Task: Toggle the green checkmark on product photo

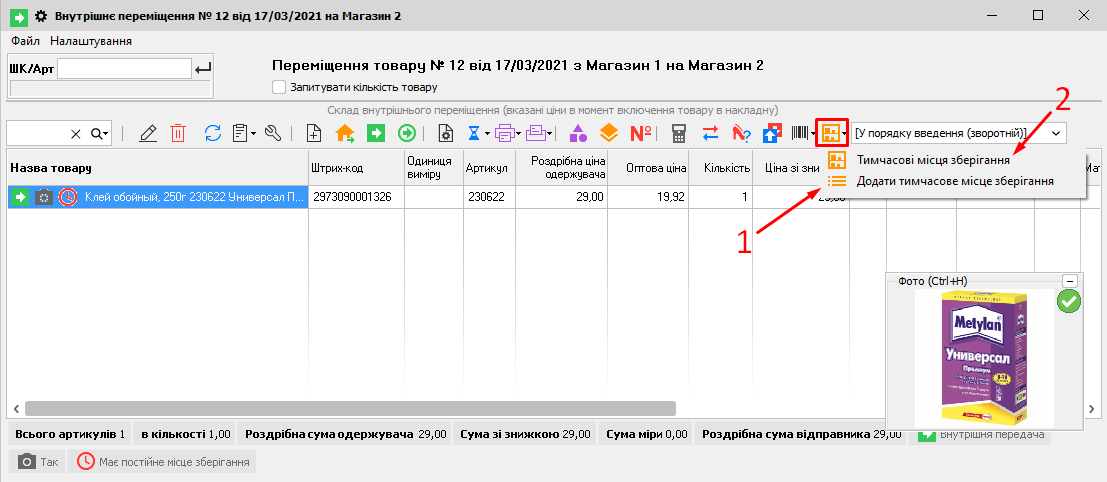Action: tap(1068, 301)
